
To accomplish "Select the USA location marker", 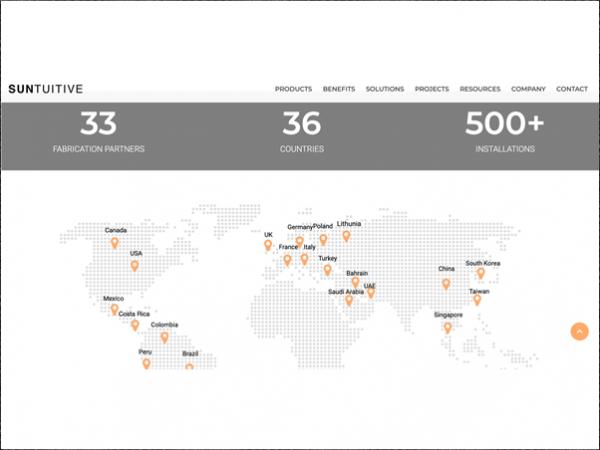I will click(x=135, y=266).
